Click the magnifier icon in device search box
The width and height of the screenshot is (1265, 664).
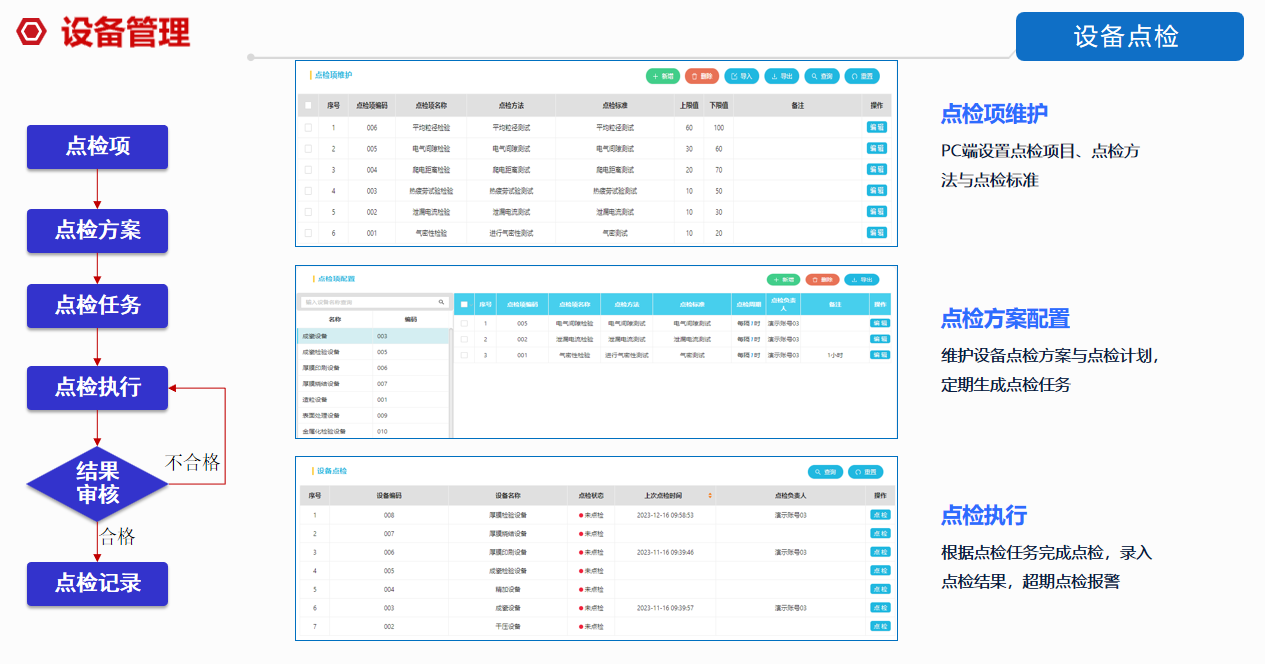441,301
